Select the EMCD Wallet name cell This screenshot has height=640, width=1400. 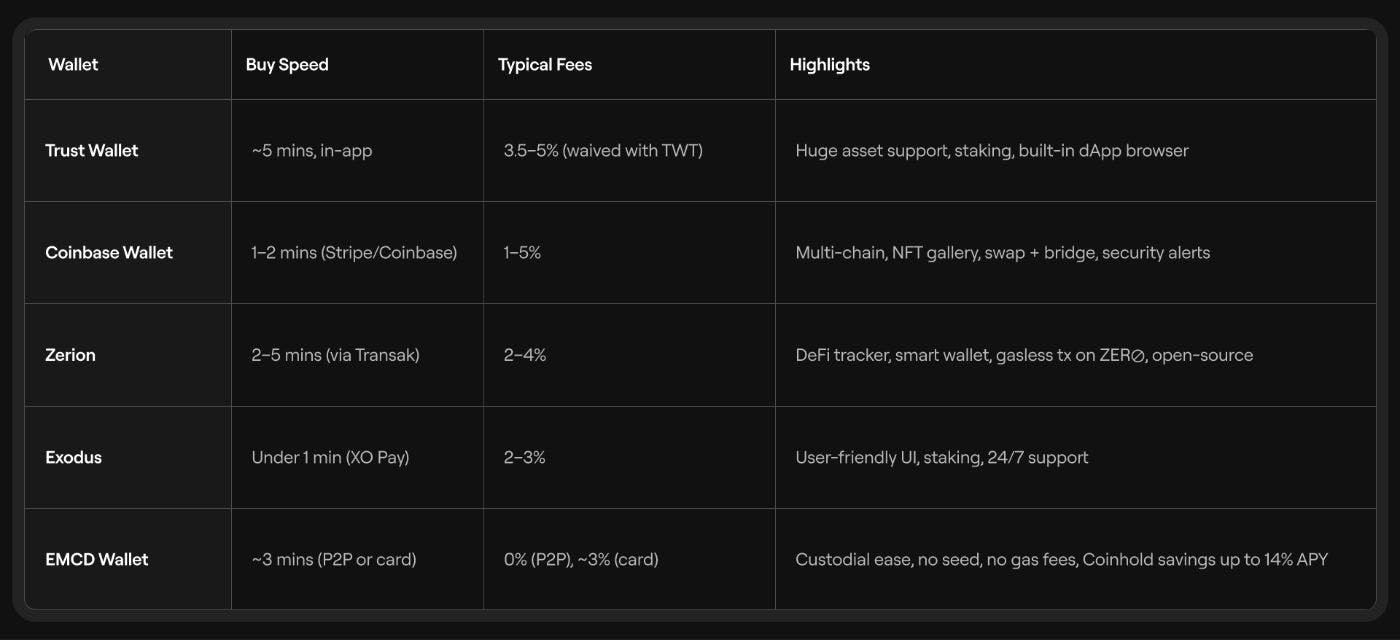(96, 559)
